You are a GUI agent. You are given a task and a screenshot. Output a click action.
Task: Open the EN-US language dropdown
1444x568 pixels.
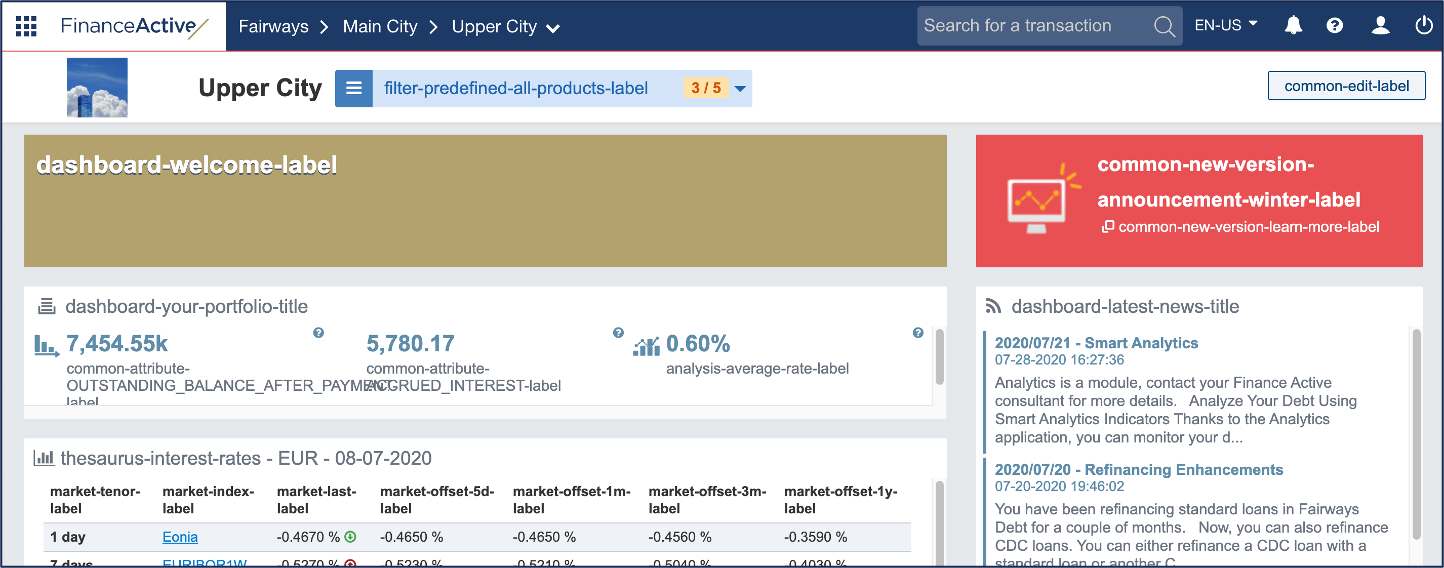[x=1226, y=26]
